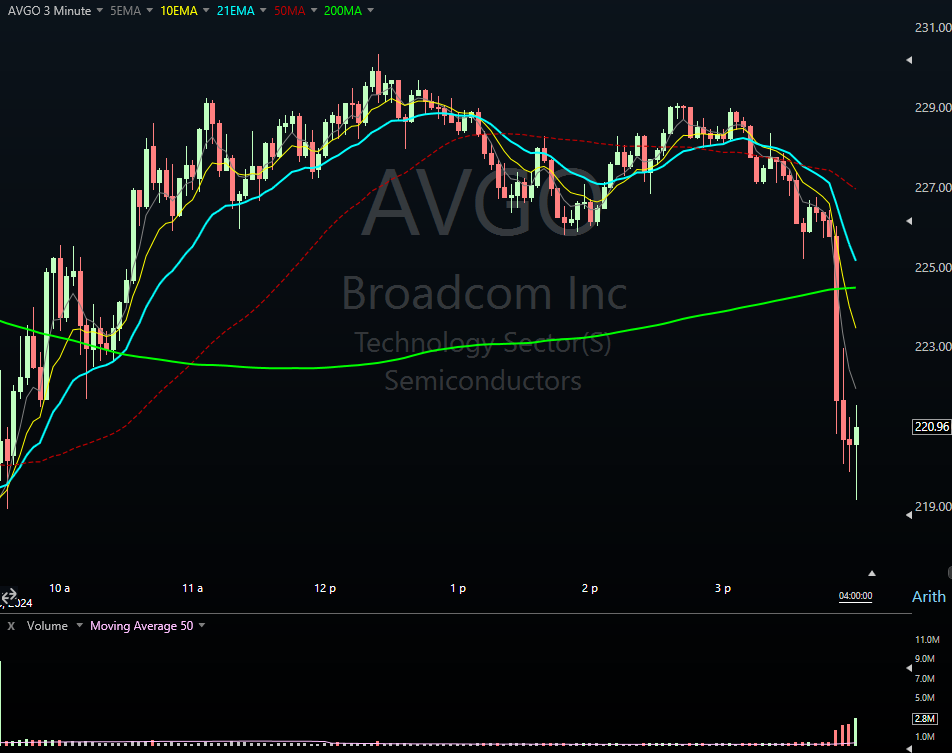Click the 225.00 price axis label
This screenshot has height=753, width=952.
point(933,267)
